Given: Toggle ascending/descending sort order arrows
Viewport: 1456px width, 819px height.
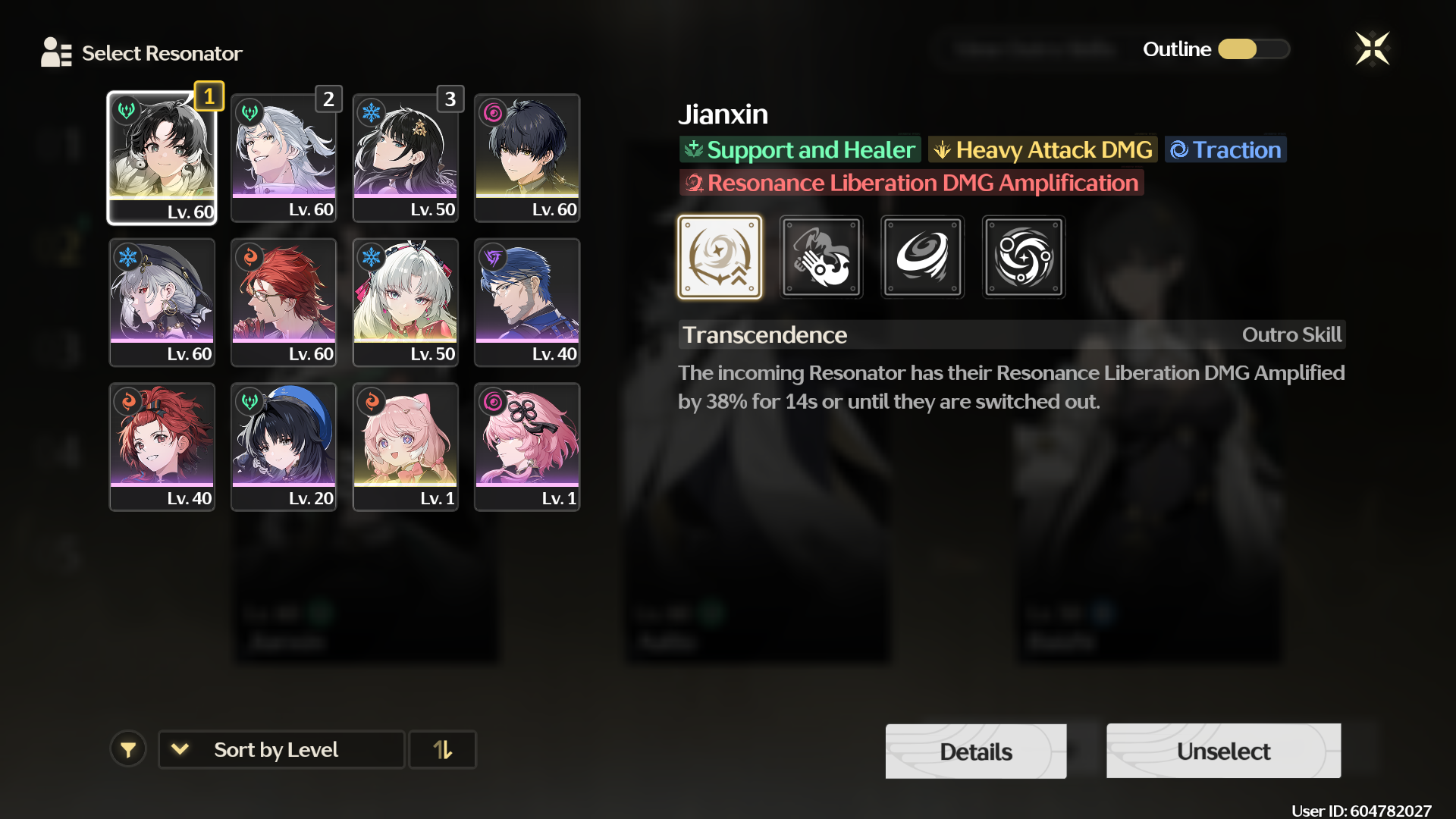Looking at the screenshot, I should click(x=443, y=749).
